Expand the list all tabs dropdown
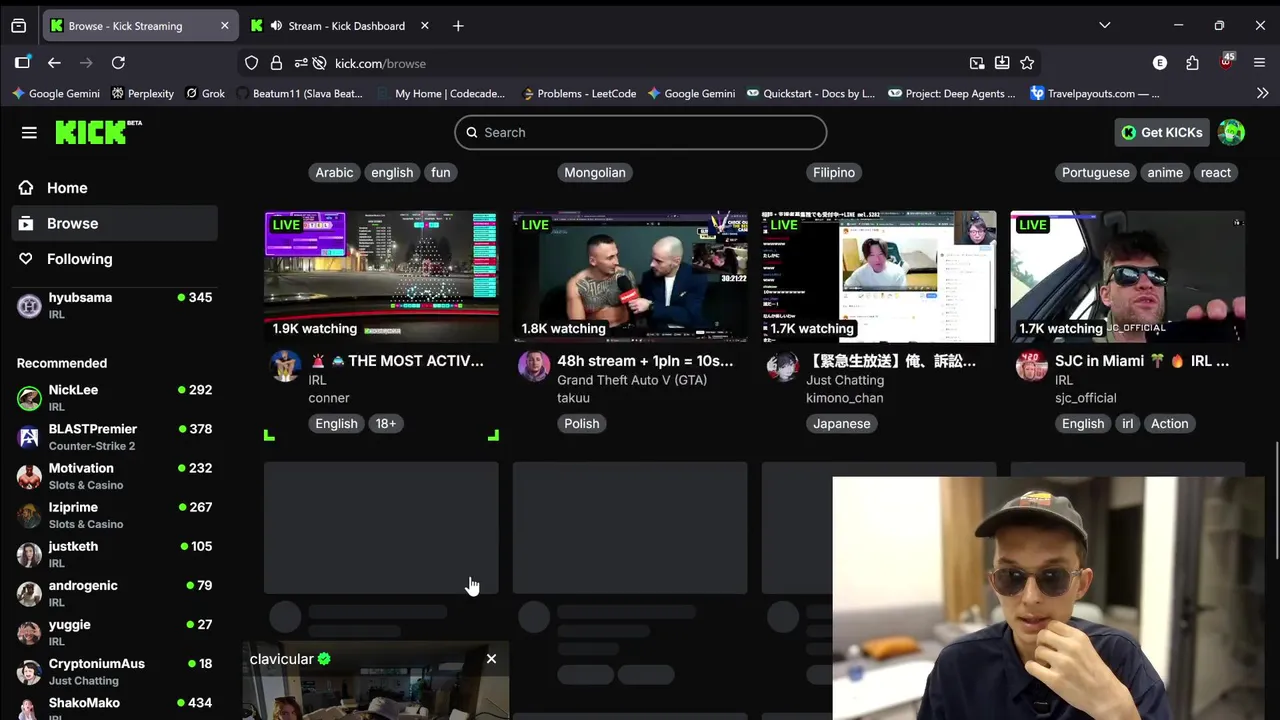The height and width of the screenshot is (720, 1280). coord(1104,25)
